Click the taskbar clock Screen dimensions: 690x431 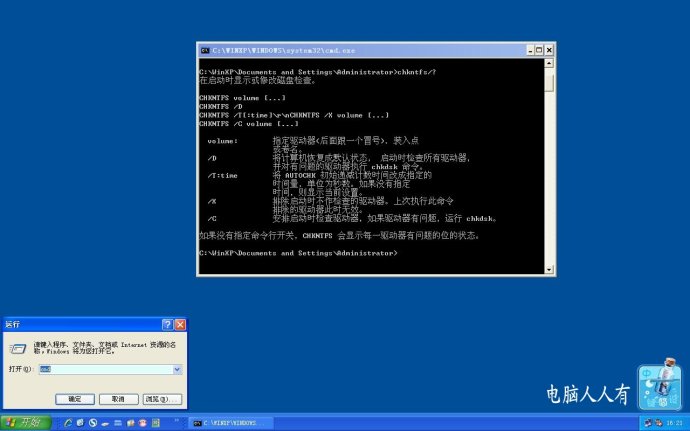674,423
